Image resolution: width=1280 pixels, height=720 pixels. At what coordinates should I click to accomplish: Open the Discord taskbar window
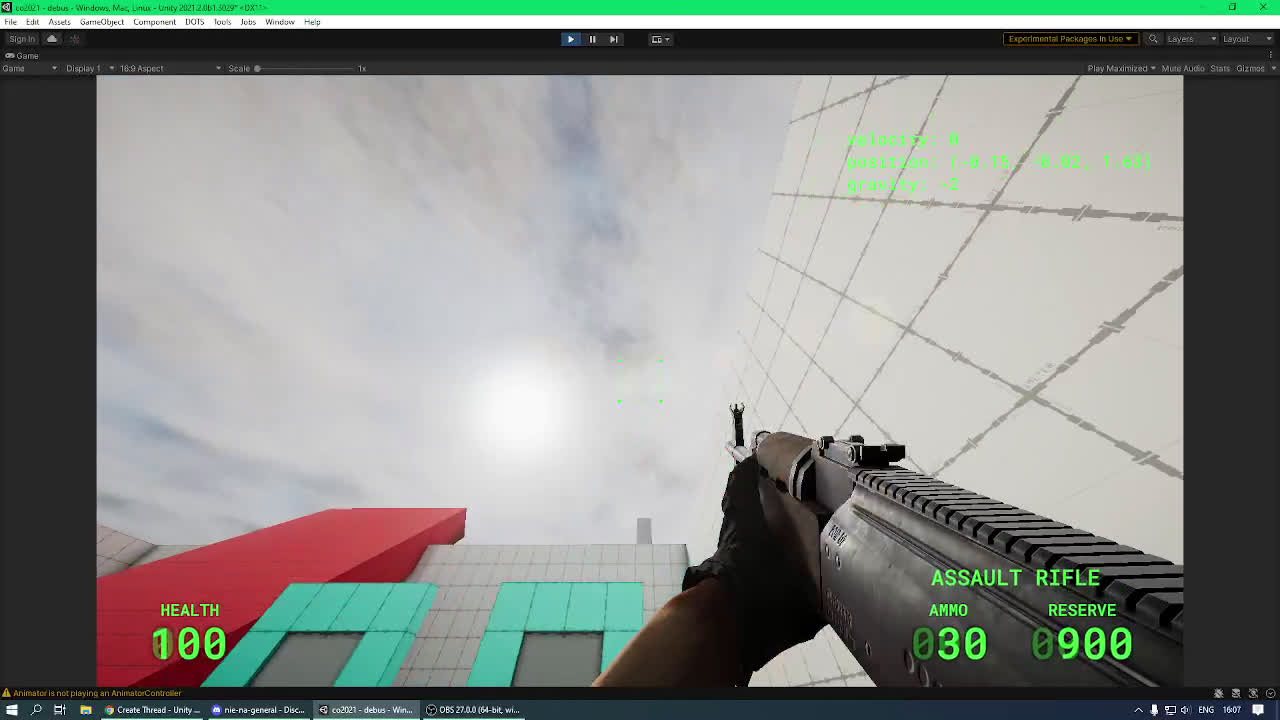pos(257,710)
